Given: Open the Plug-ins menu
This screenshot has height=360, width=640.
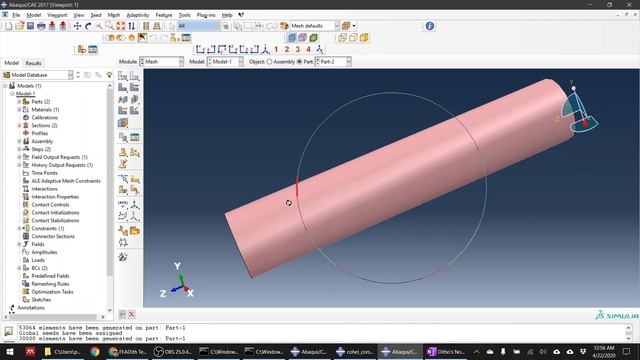Looking at the screenshot, I should point(206,15).
